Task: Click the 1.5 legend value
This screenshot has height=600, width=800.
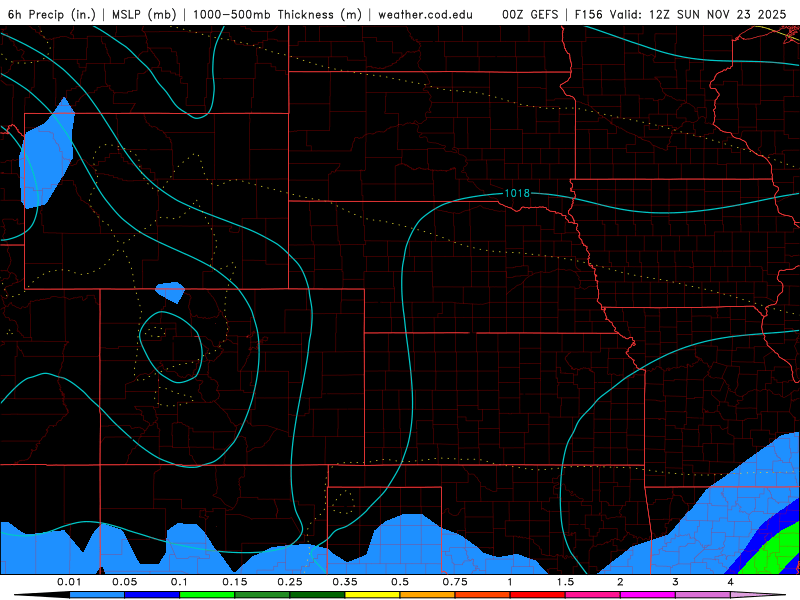Action: pos(565,582)
